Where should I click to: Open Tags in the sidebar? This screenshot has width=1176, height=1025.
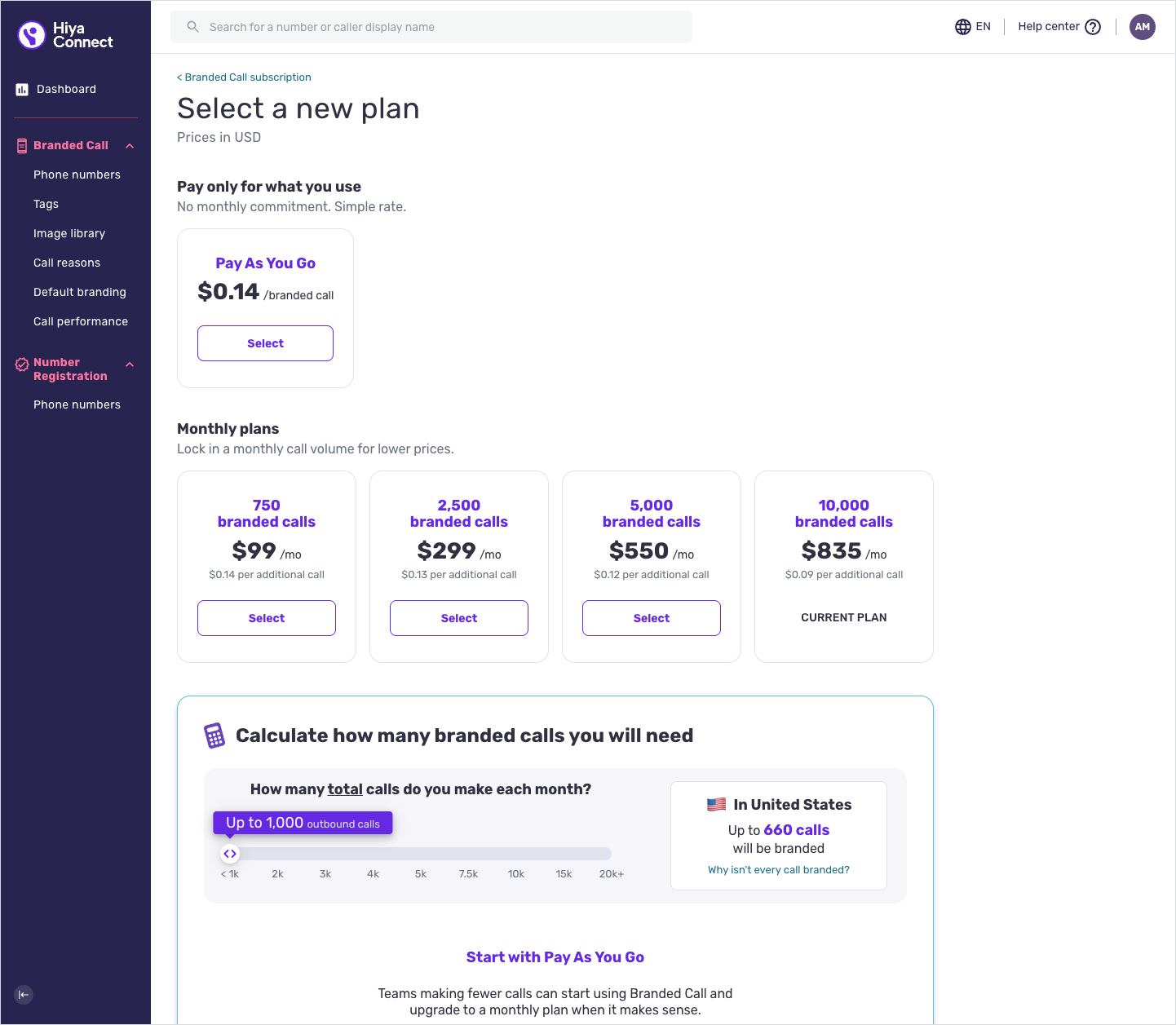(x=46, y=204)
